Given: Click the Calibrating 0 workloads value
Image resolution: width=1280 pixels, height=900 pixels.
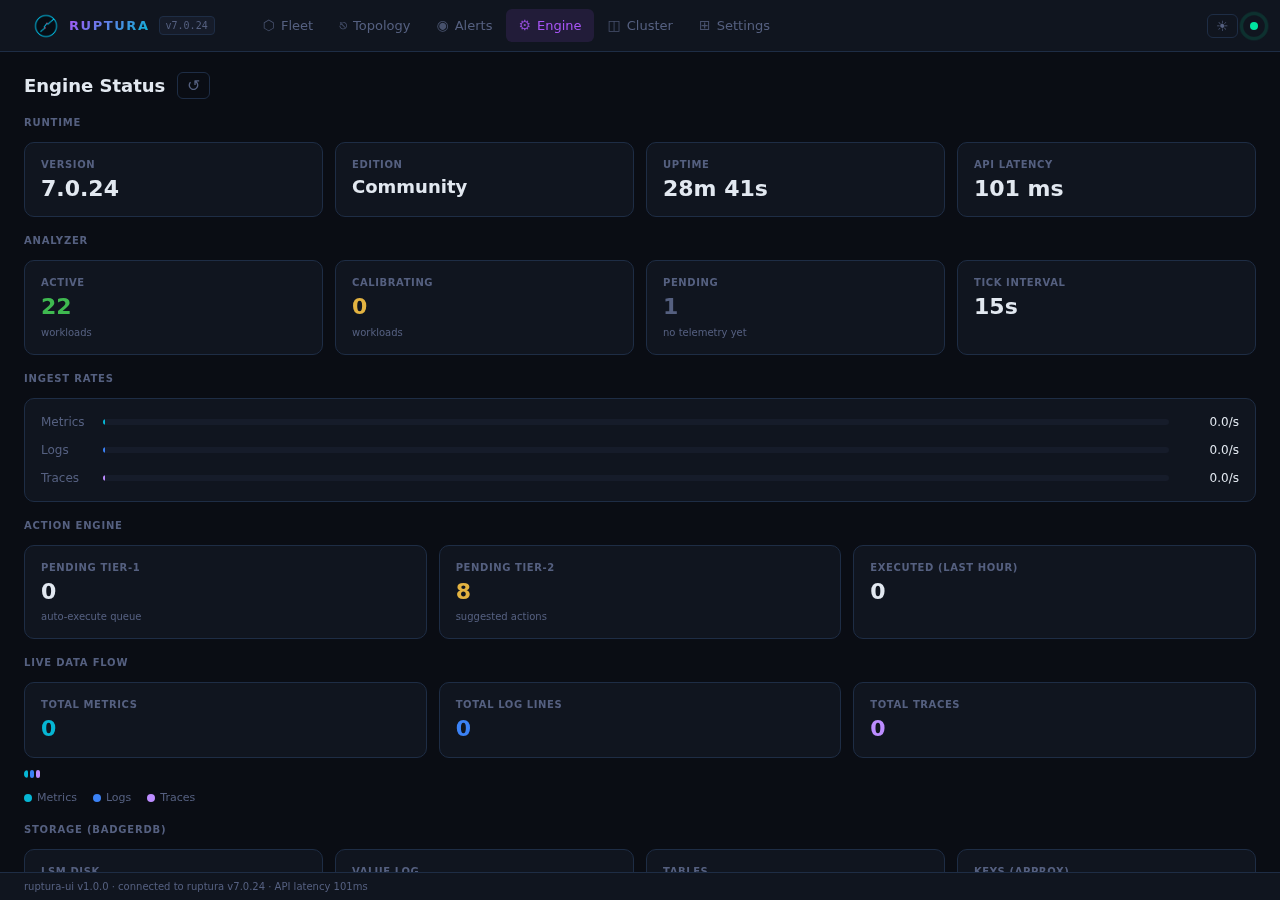Looking at the screenshot, I should coord(359,307).
